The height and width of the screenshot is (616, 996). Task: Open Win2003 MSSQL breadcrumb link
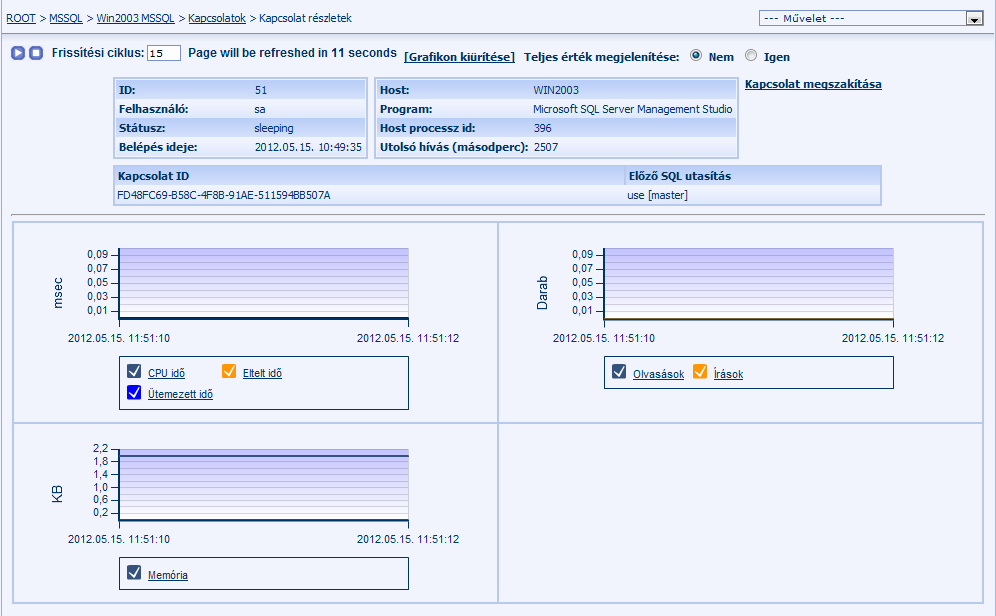point(136,18)
